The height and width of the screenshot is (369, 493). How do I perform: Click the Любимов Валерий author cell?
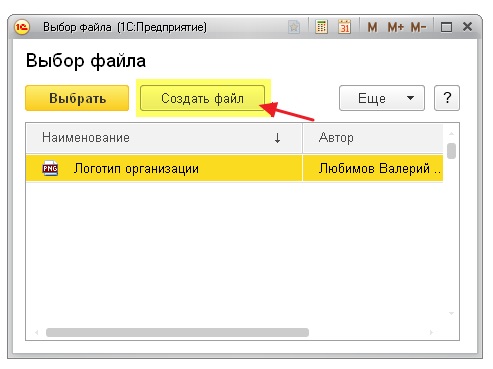coord(373,168)
